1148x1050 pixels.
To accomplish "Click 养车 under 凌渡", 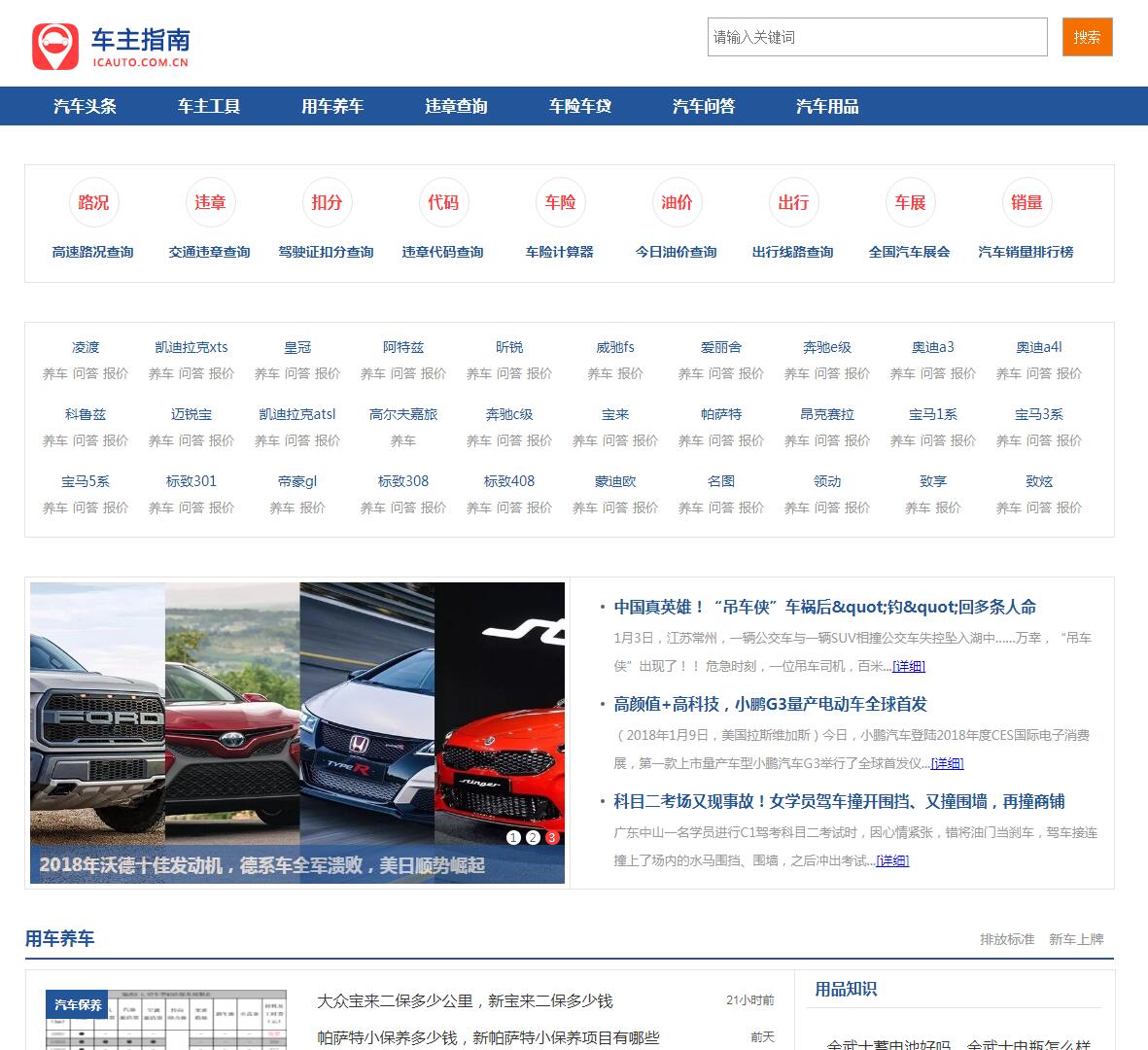I will click(54, 373).
